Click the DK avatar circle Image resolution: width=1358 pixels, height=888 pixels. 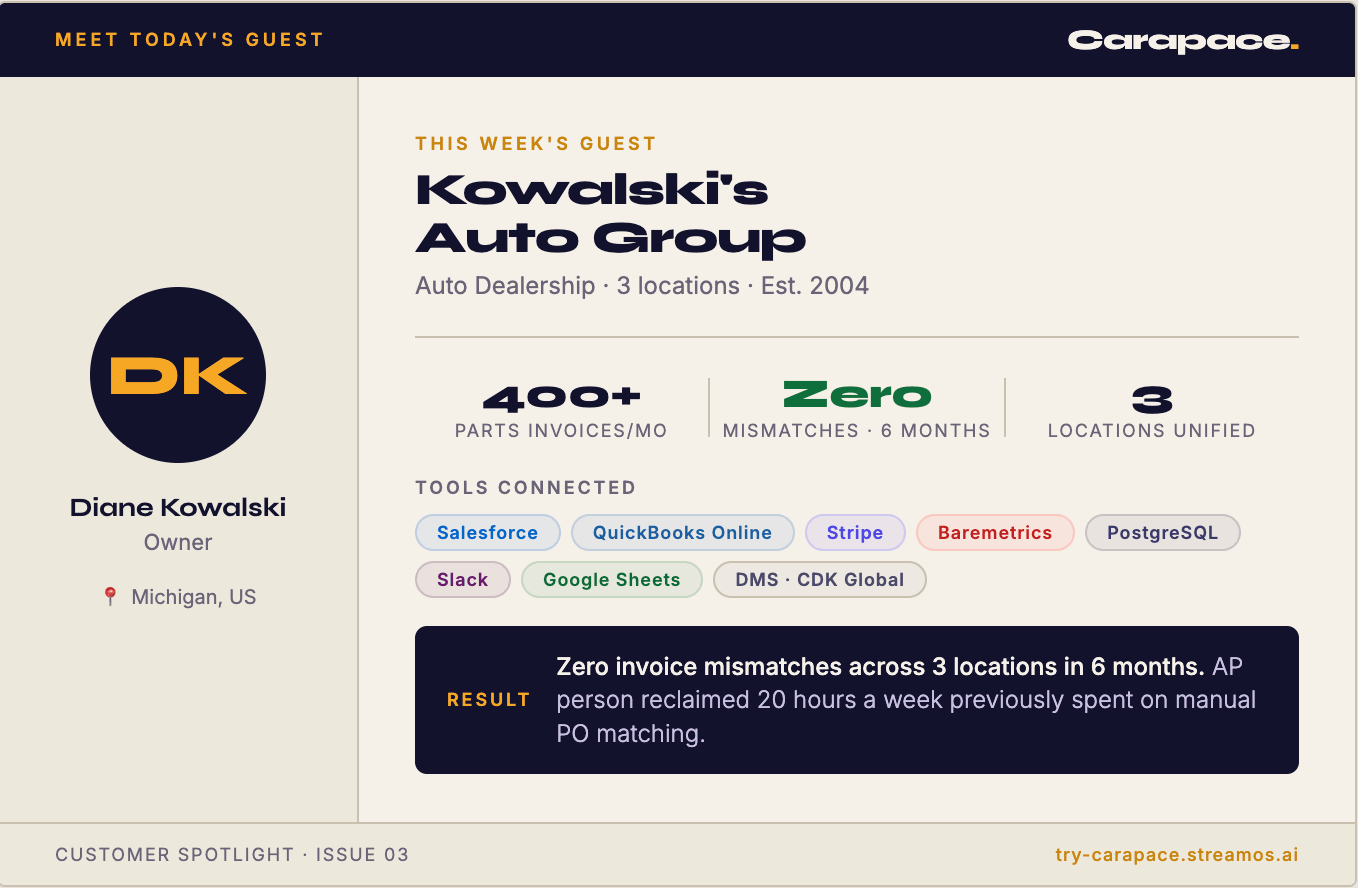point(178,375)
